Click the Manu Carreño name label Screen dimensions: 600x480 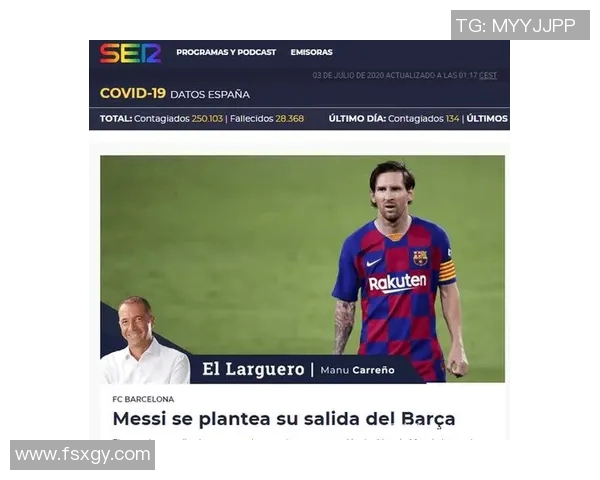357,370
